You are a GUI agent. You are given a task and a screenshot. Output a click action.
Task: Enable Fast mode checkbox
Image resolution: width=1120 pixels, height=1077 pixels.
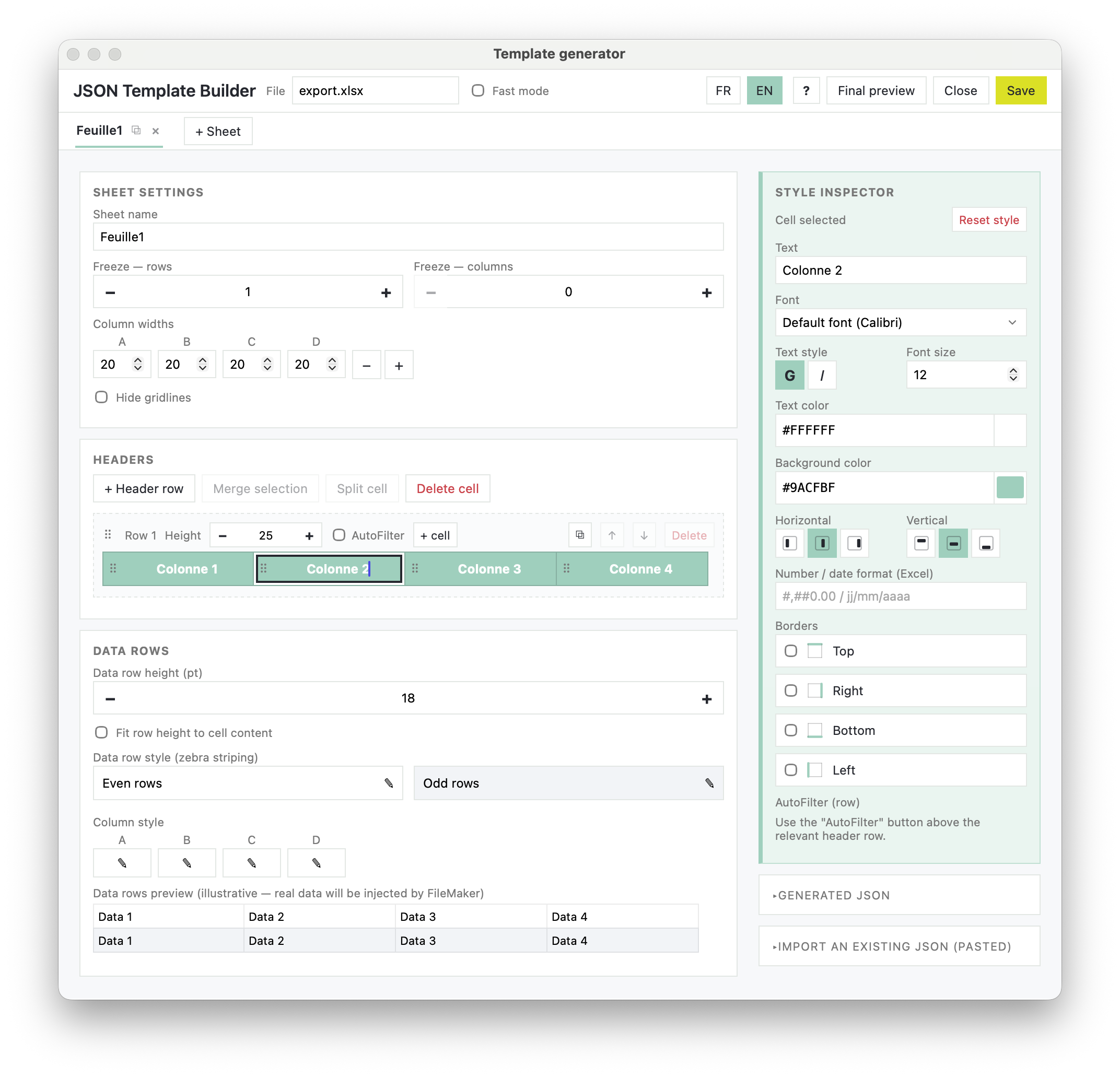(x=477, y=90)
